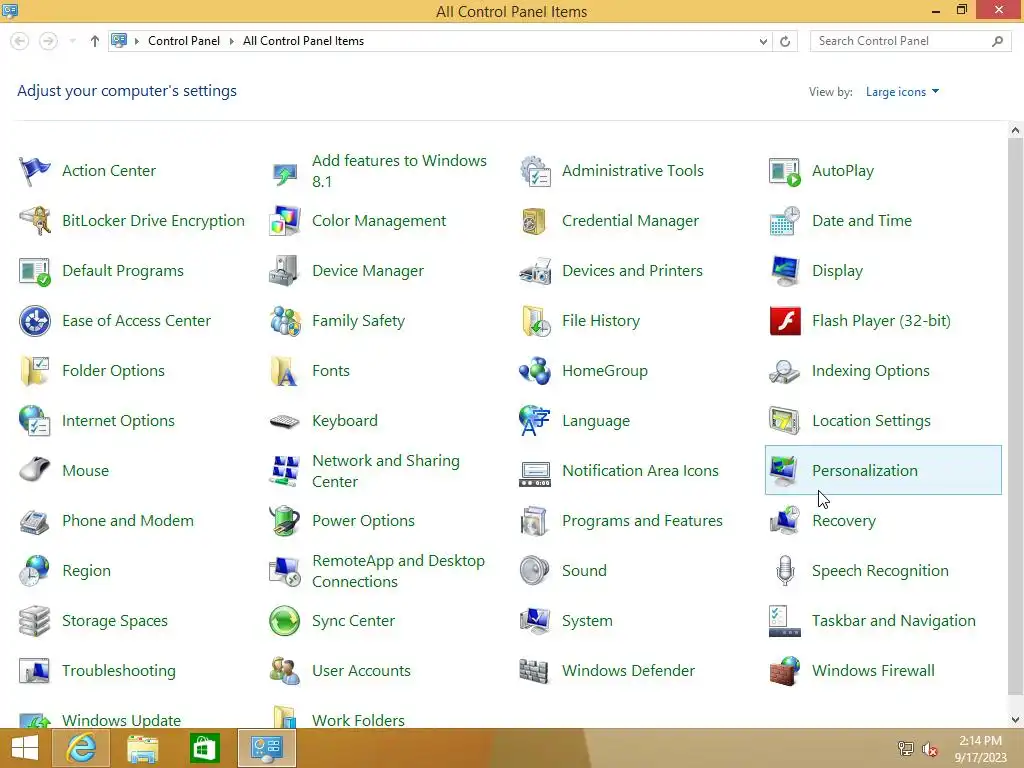Open the AutoPlay icon

[785, 171]
